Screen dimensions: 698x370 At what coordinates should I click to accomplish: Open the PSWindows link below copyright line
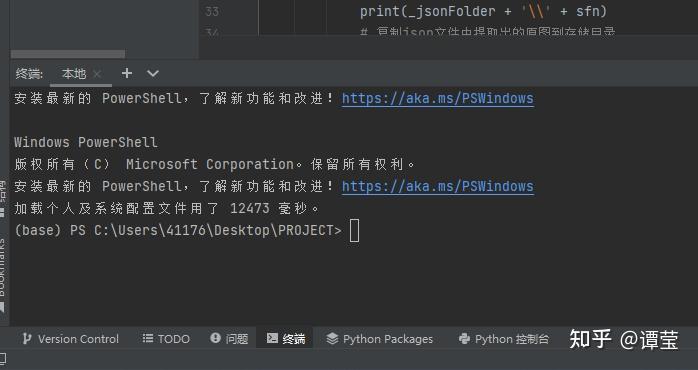pyautogui.click(x=438, y=186)
